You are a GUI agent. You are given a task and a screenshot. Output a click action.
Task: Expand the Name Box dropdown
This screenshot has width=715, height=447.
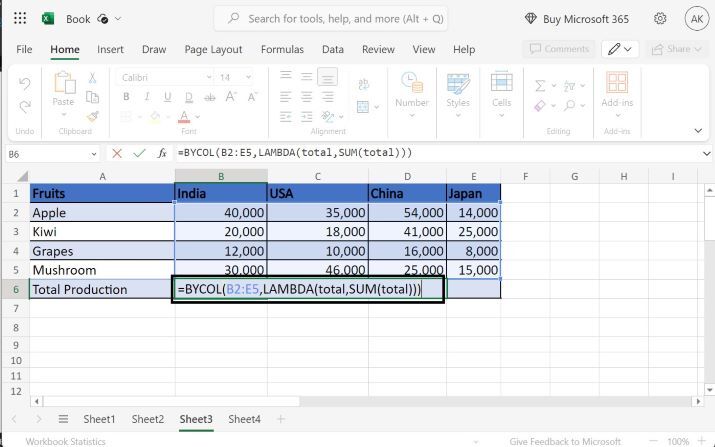pyautogui.click(x=94, y=154)
